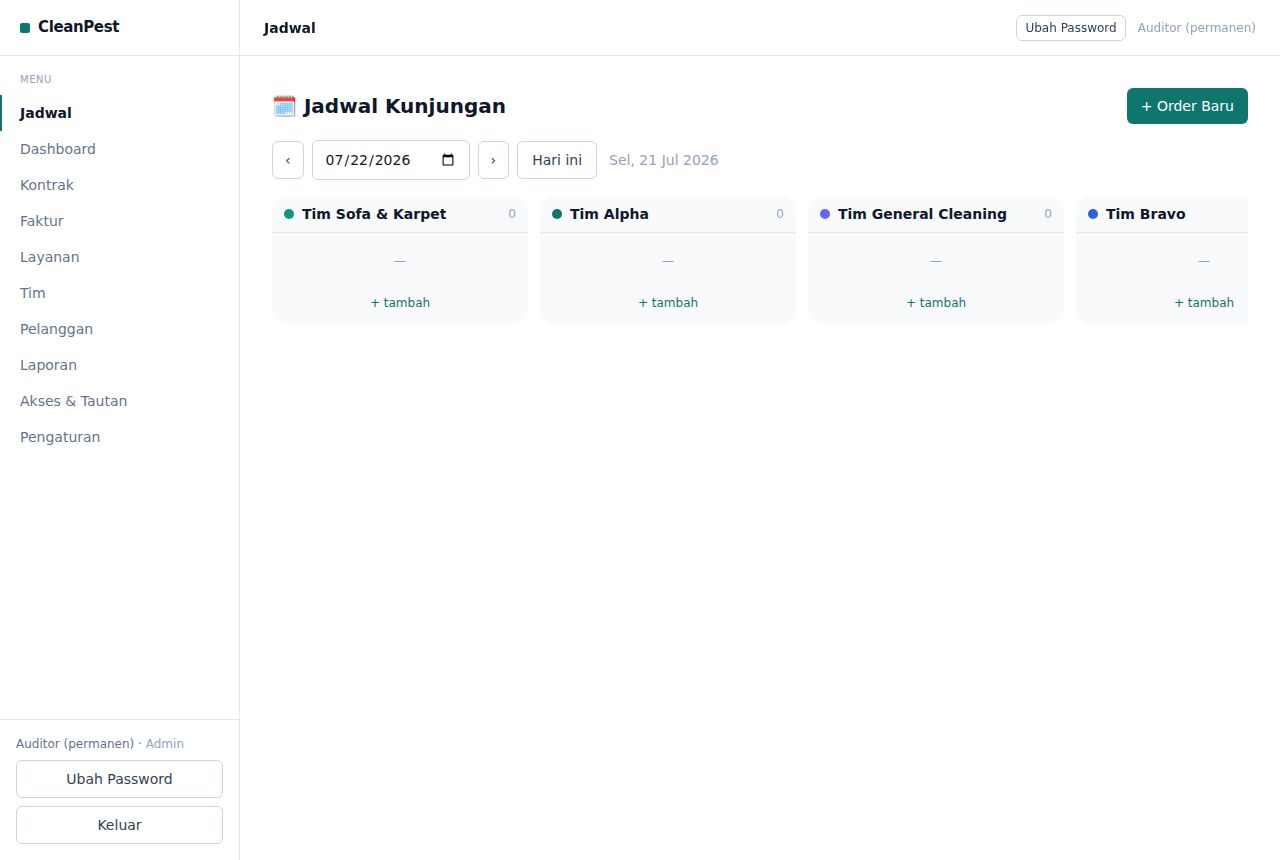Viewport: 1280px width, 860px height.
Task: Click the purple dot of Tim General Cleaning
Action: 825,214
